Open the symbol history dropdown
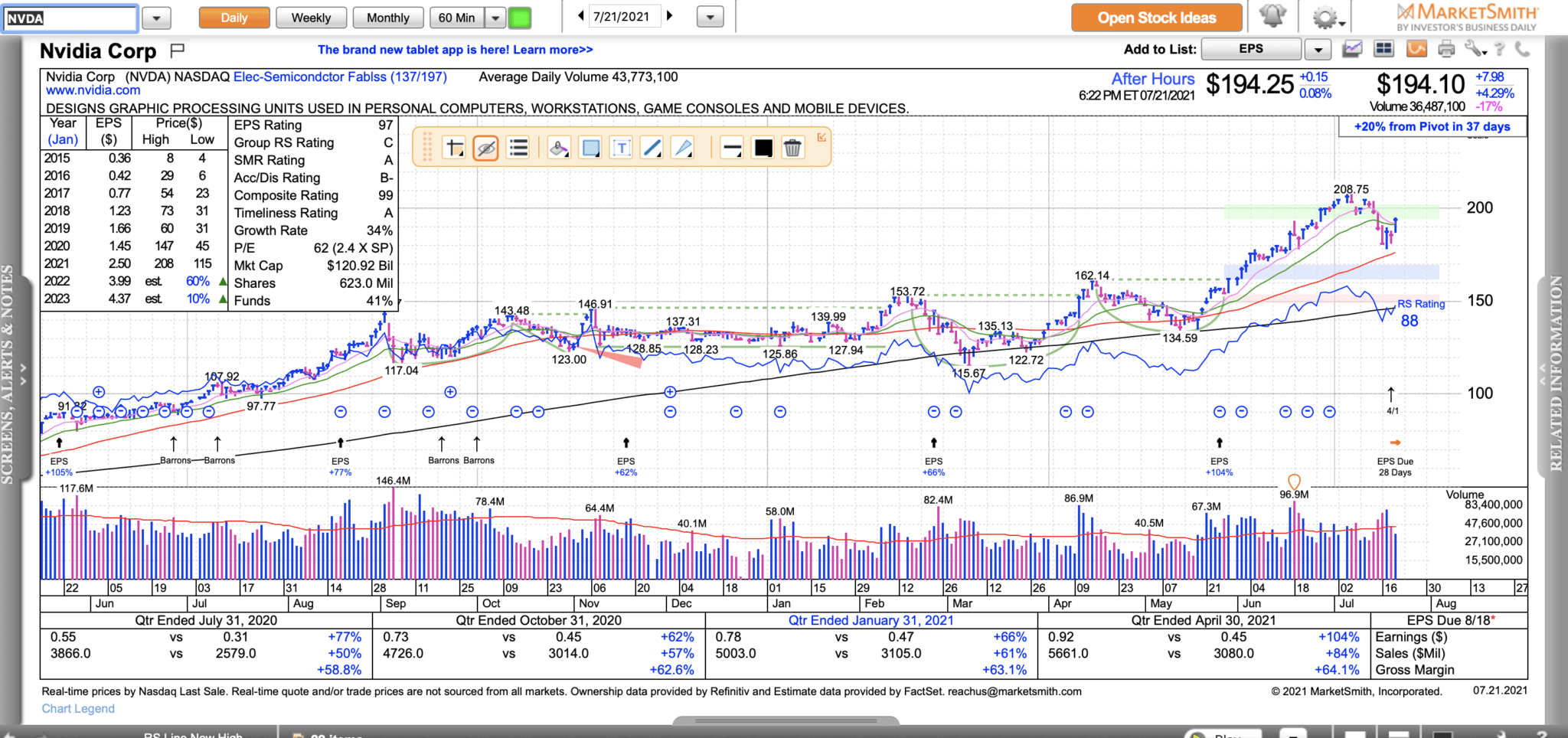 click(157, 18)
